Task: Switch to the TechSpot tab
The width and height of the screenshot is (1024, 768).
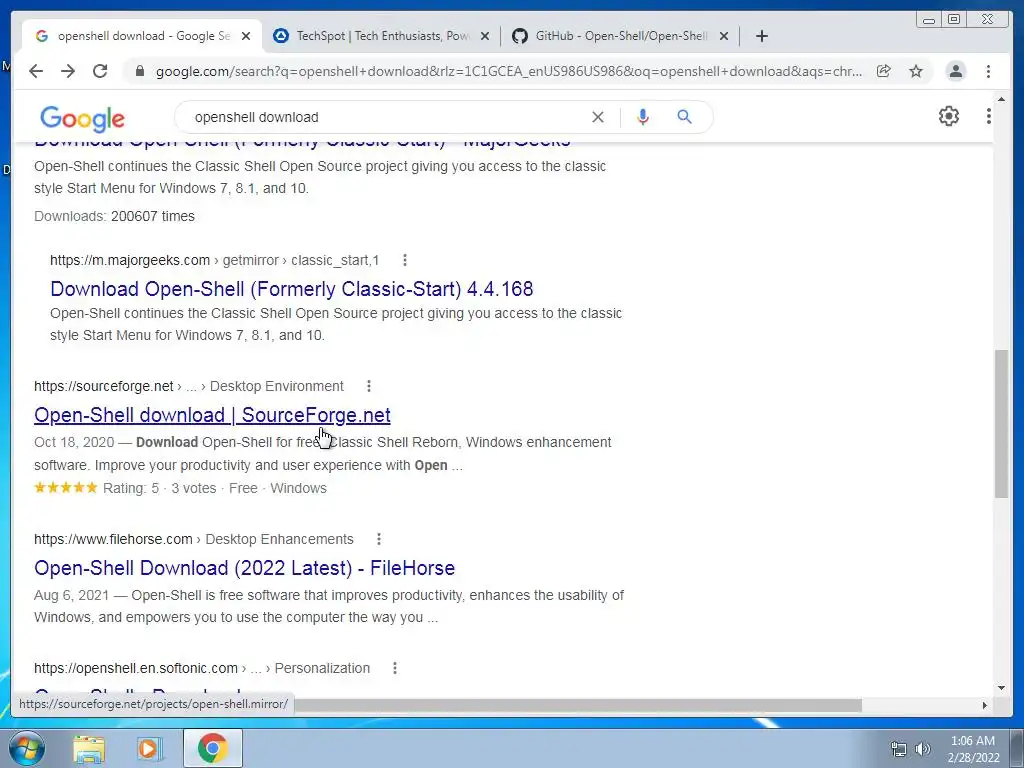Action: pos(382,36)
